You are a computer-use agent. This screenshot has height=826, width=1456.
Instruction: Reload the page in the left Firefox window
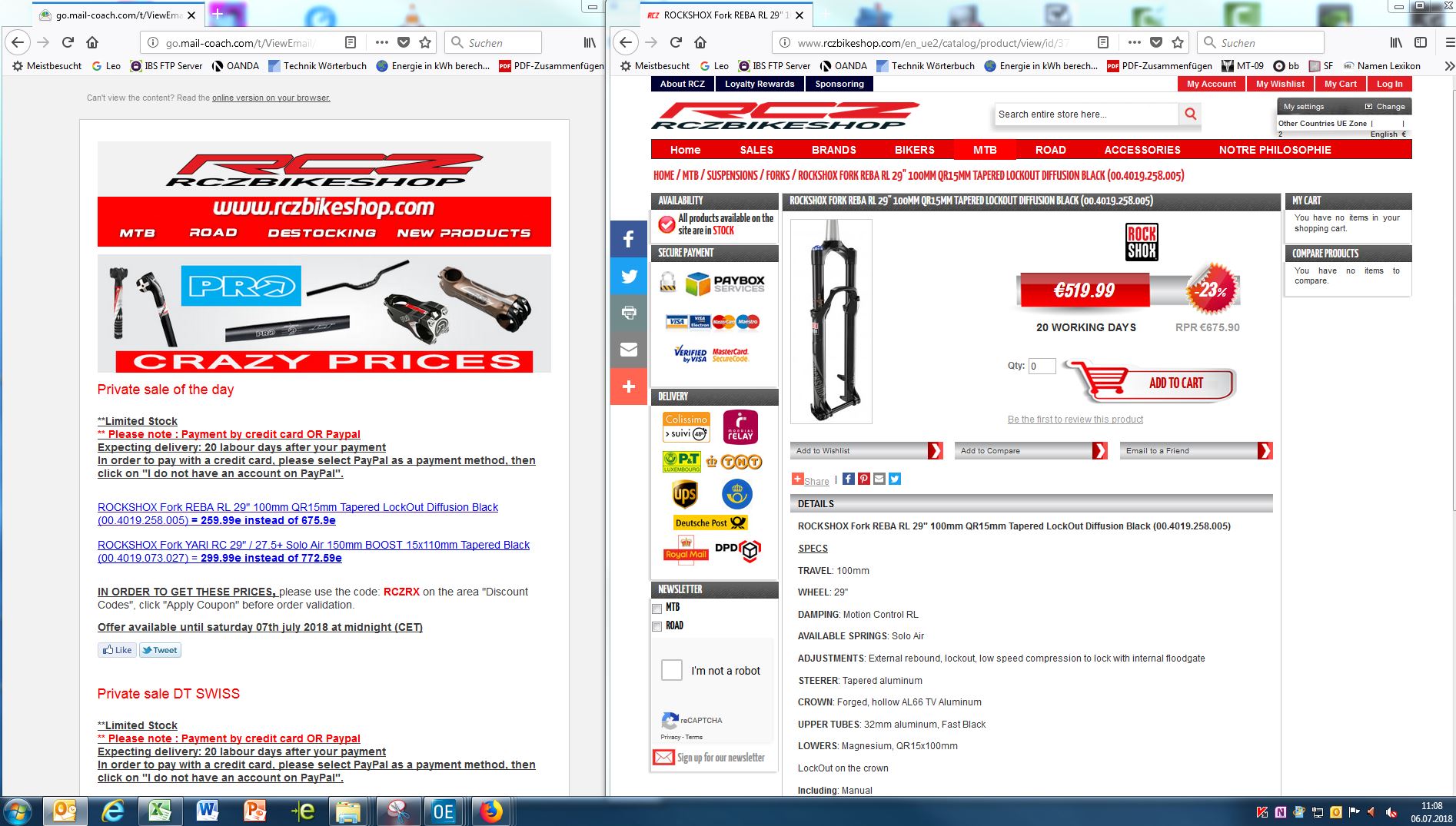(68, 42)
